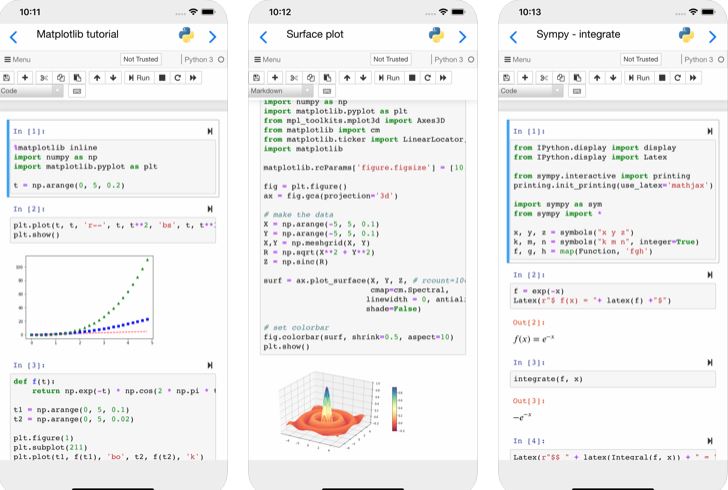
Task: Insert cell below in Surface plot toolbar
Action: 275,78
